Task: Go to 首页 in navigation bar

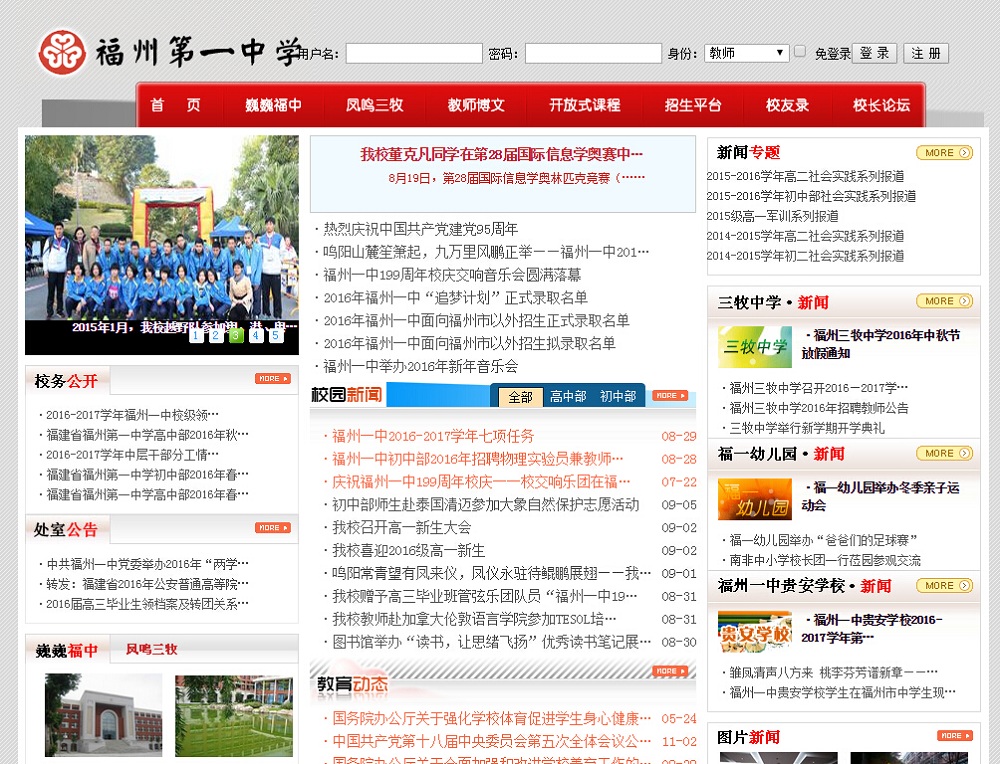Action: (176, 105)
